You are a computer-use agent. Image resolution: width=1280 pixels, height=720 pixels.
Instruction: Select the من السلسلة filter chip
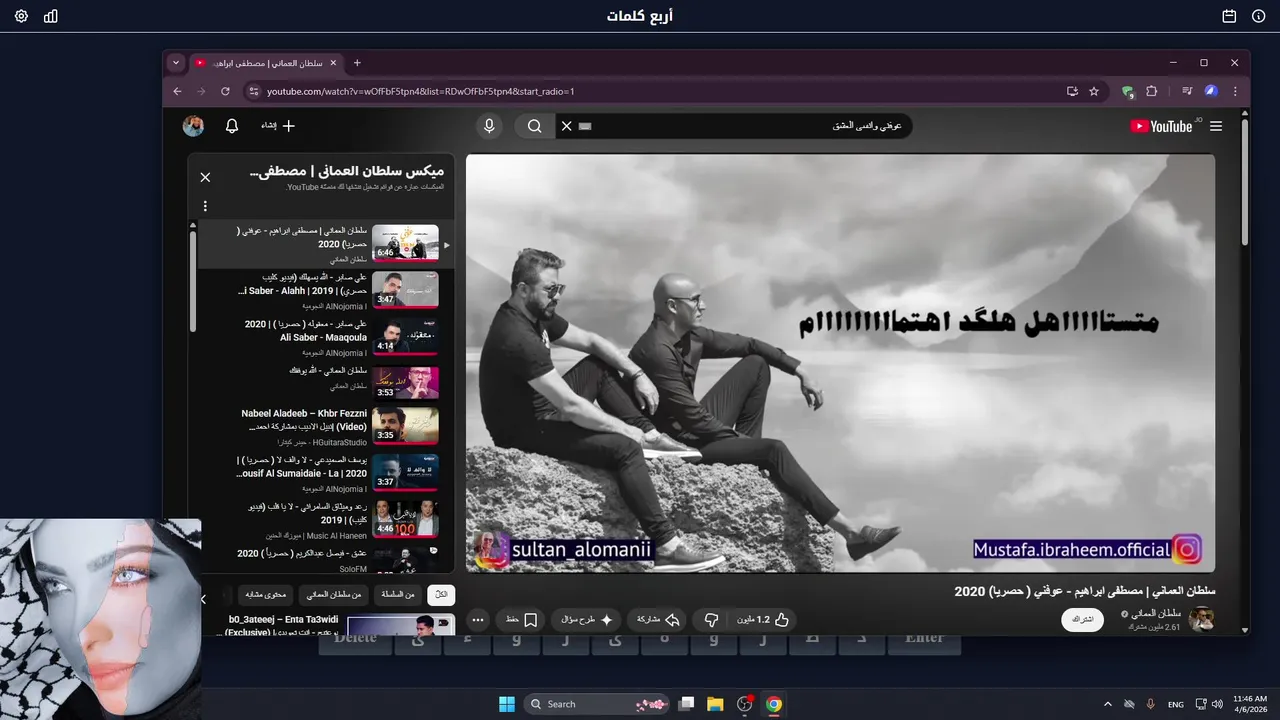click(x=398, y=595)
